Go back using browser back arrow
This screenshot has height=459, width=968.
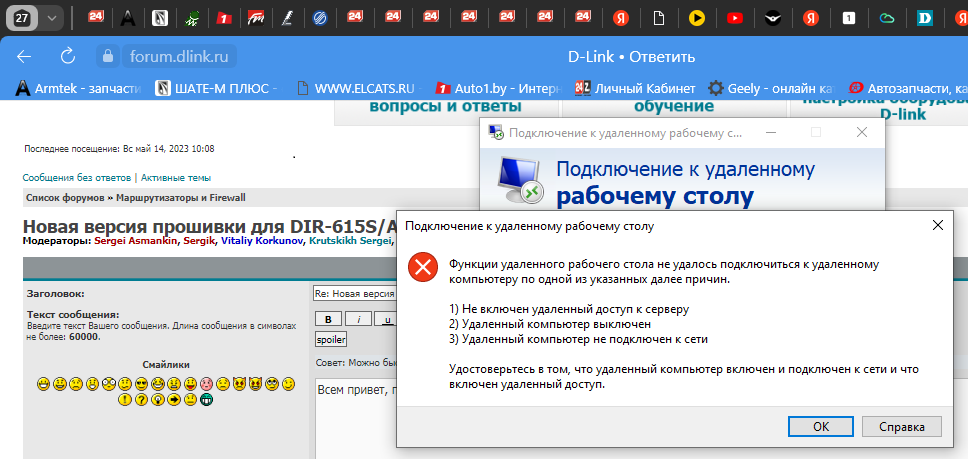click(23, 57)
